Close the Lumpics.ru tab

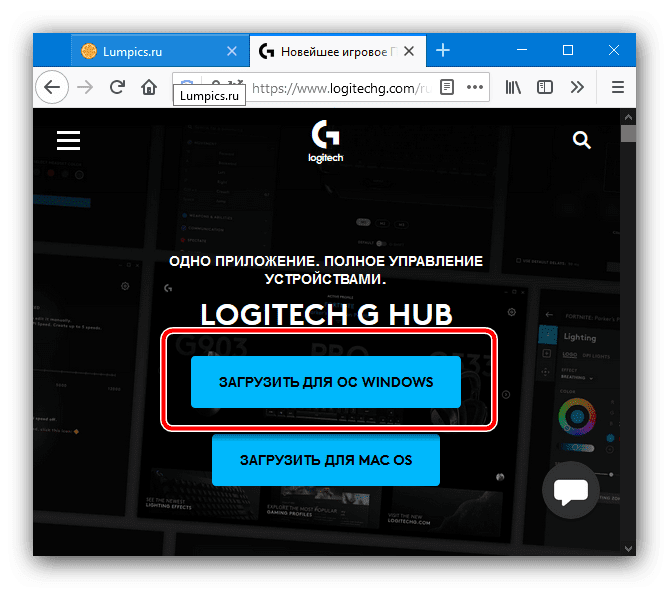232,52
